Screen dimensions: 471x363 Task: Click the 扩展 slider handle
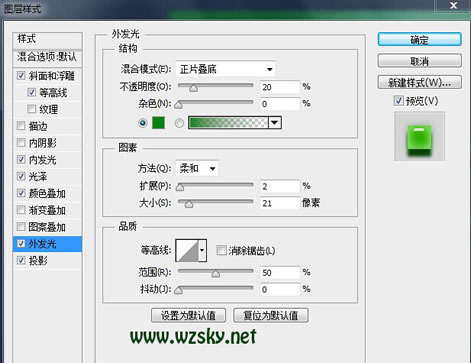180,187
